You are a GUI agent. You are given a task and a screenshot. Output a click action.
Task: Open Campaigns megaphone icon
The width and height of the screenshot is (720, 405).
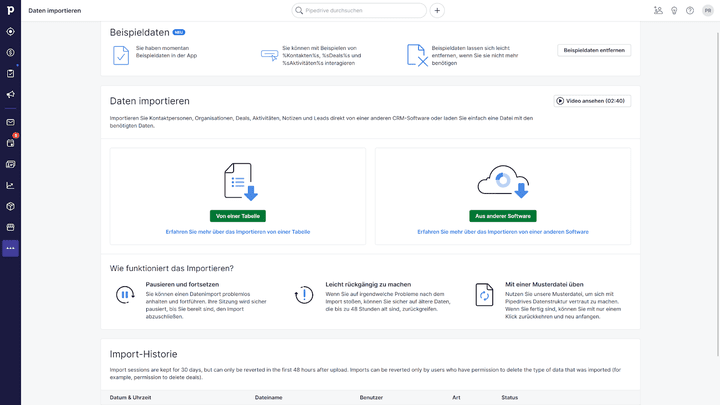point(10,95)
